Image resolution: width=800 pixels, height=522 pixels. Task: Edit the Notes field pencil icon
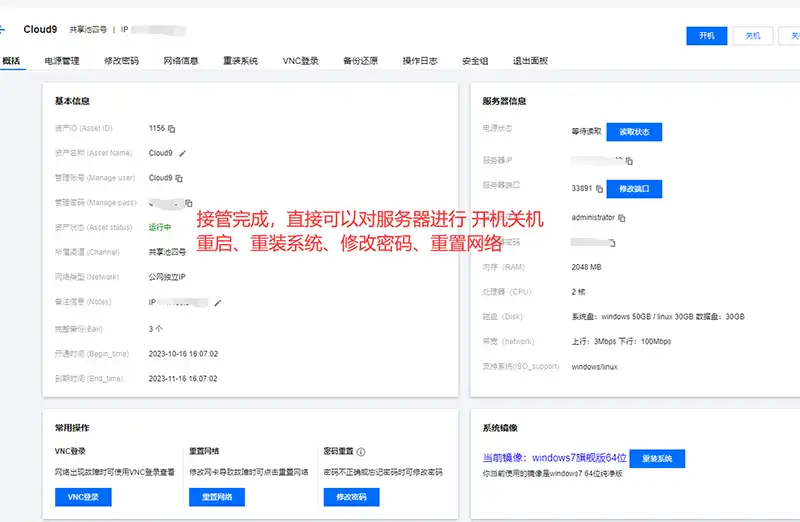218,302
